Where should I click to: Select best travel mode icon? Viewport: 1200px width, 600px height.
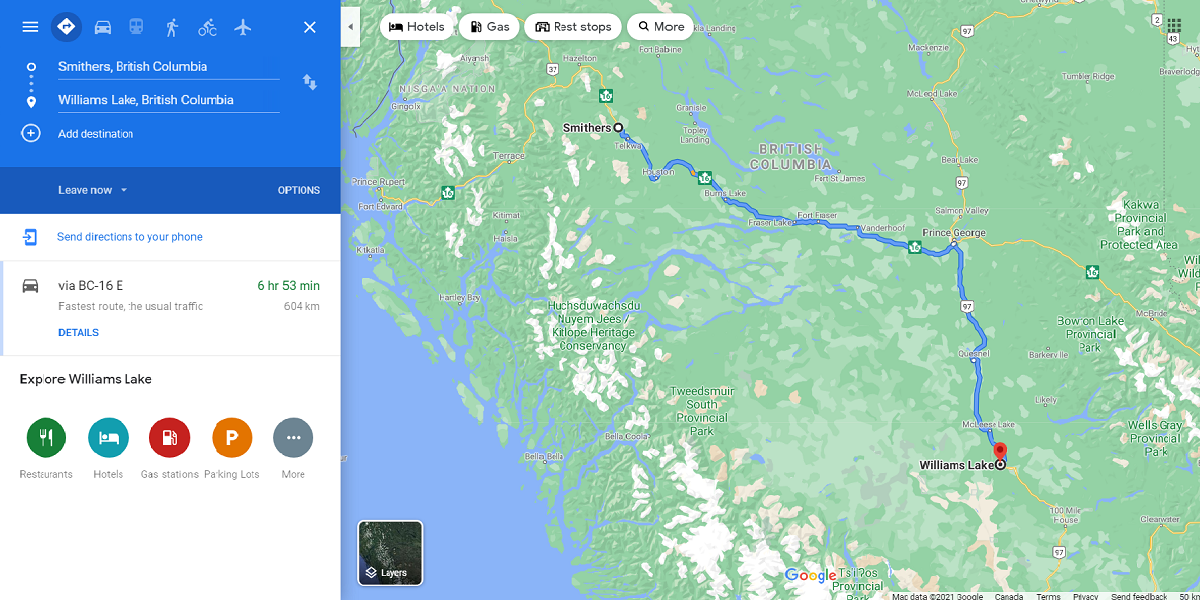(x=67, y=27)
